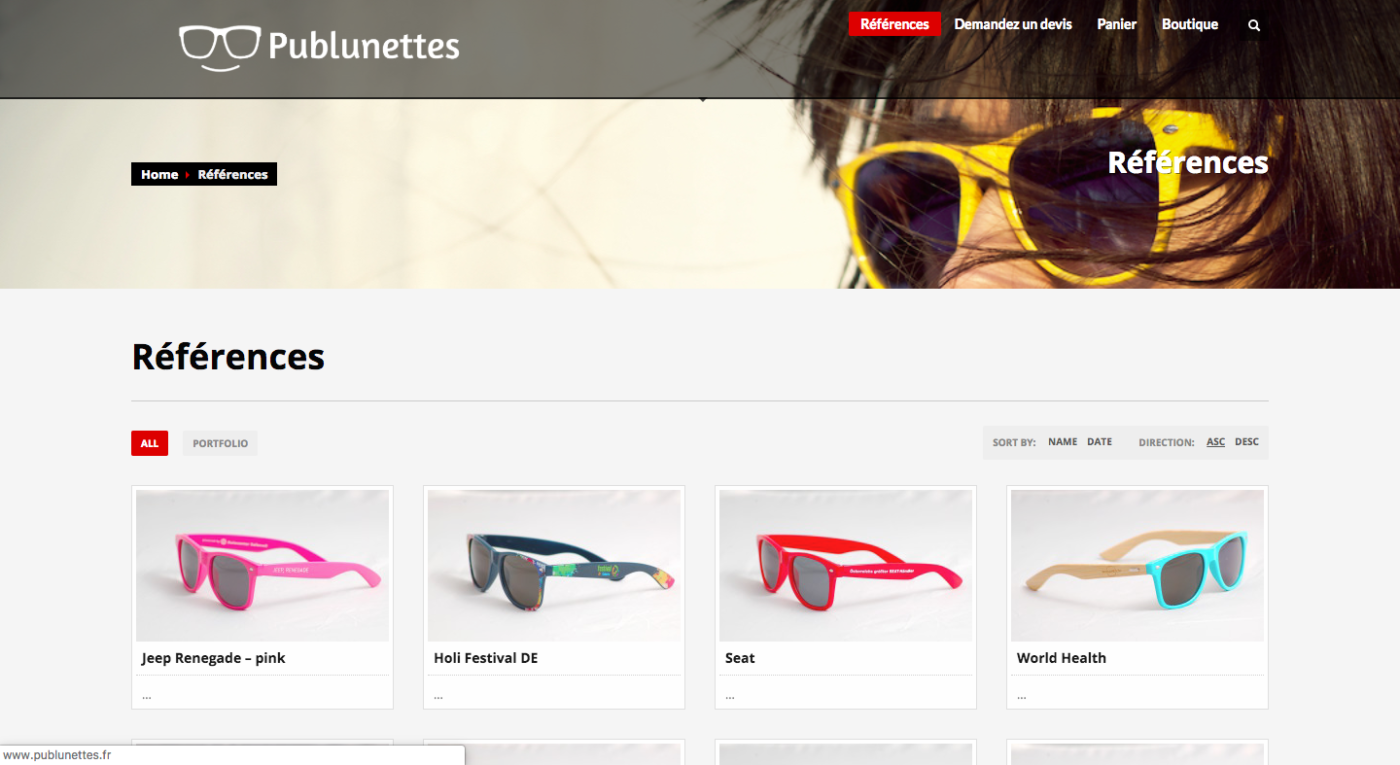Click Home in the breadcrumb
This screenshot has height=765, width=1400.
159,174
